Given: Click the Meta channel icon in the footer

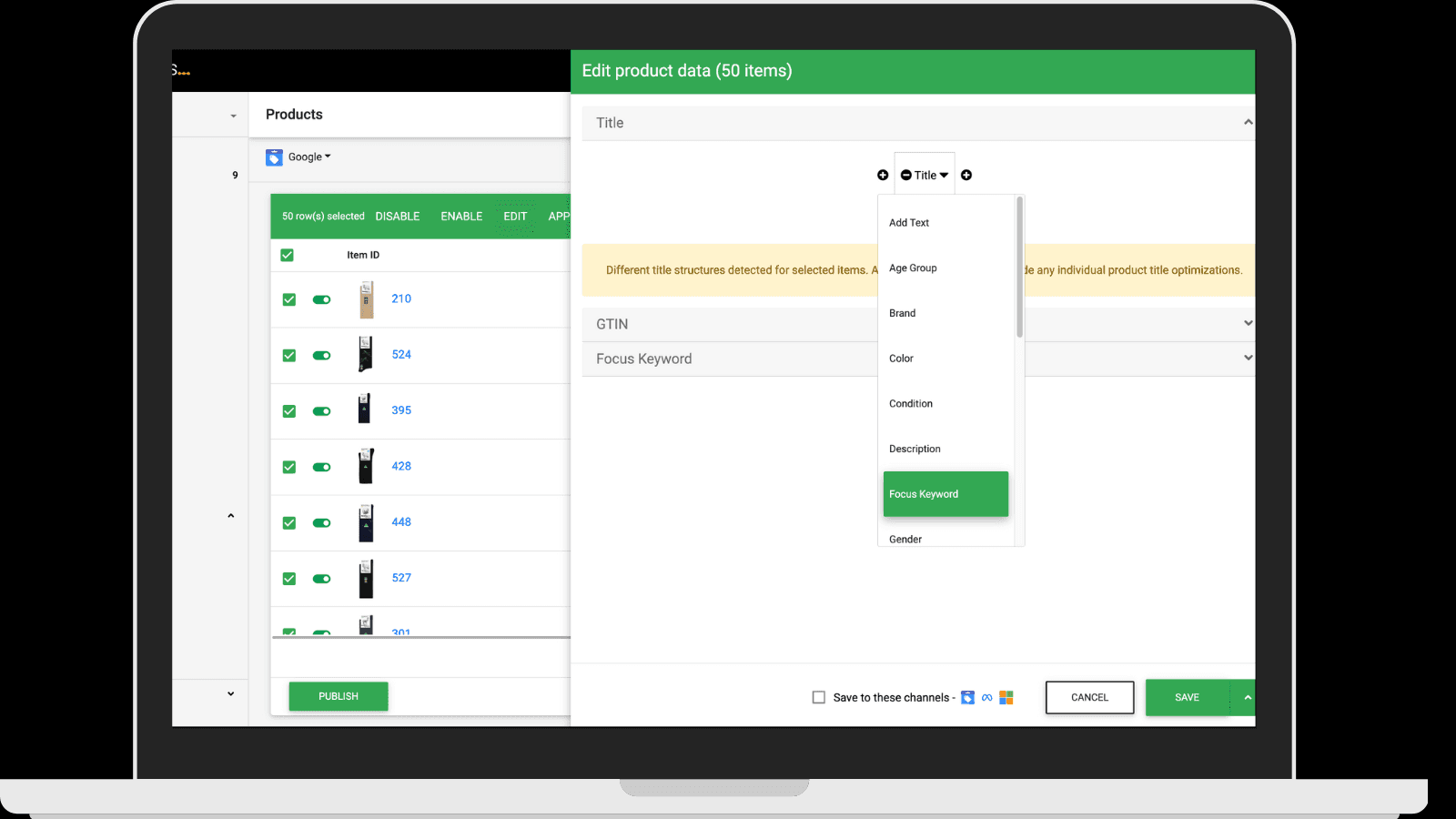Looking at the screenshot, I should 987,697.
